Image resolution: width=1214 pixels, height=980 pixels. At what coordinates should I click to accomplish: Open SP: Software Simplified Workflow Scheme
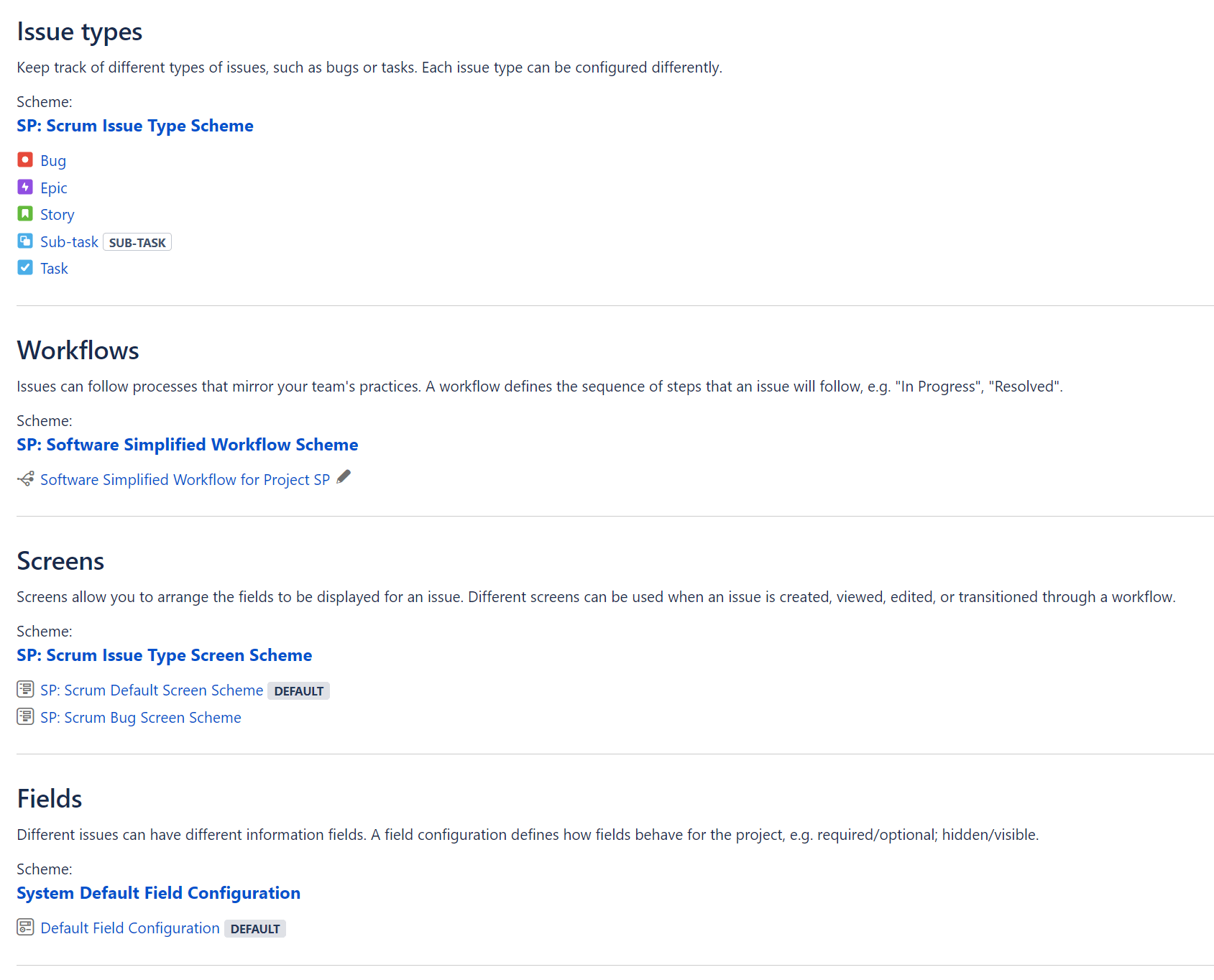188,445
